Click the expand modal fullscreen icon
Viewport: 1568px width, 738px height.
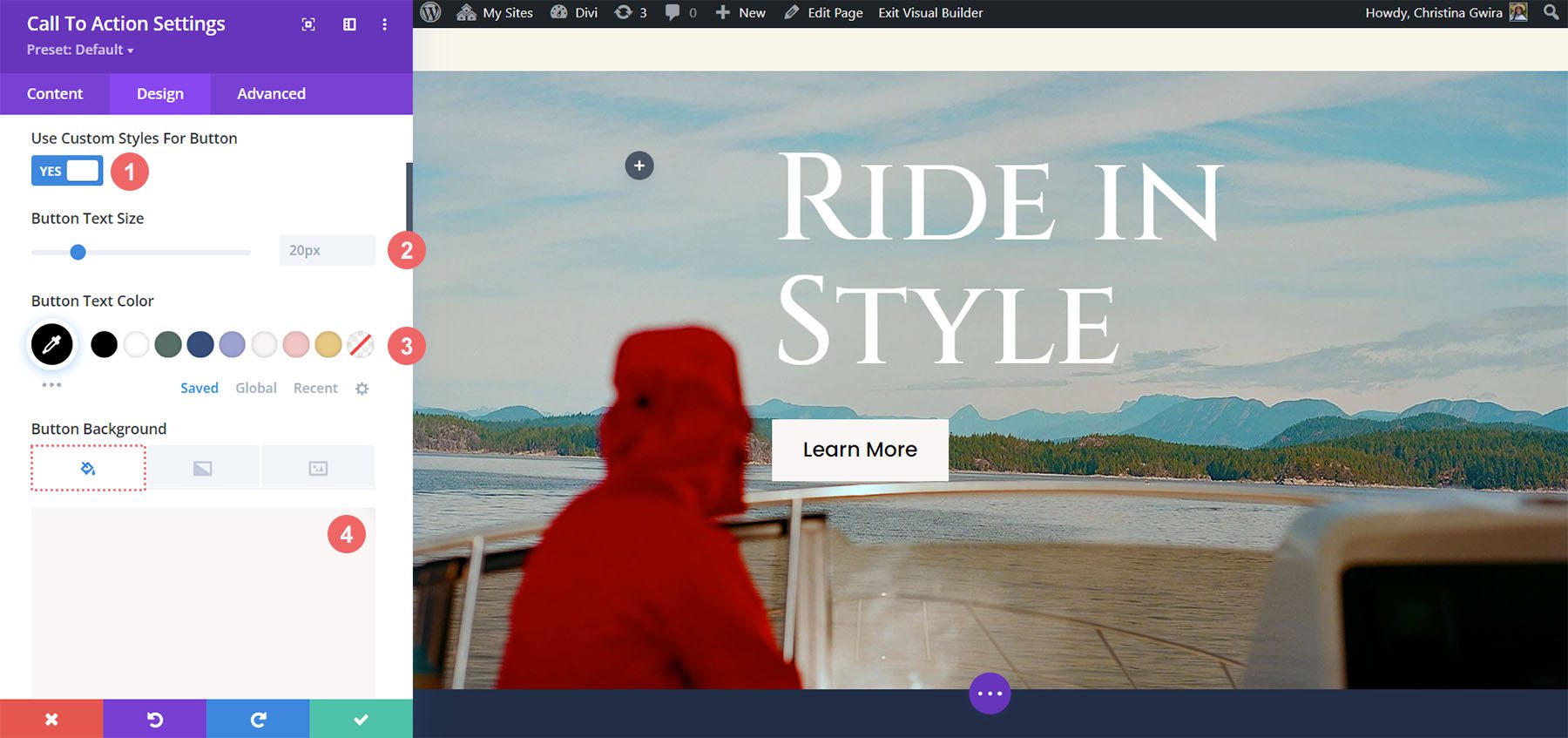point(308,24)
